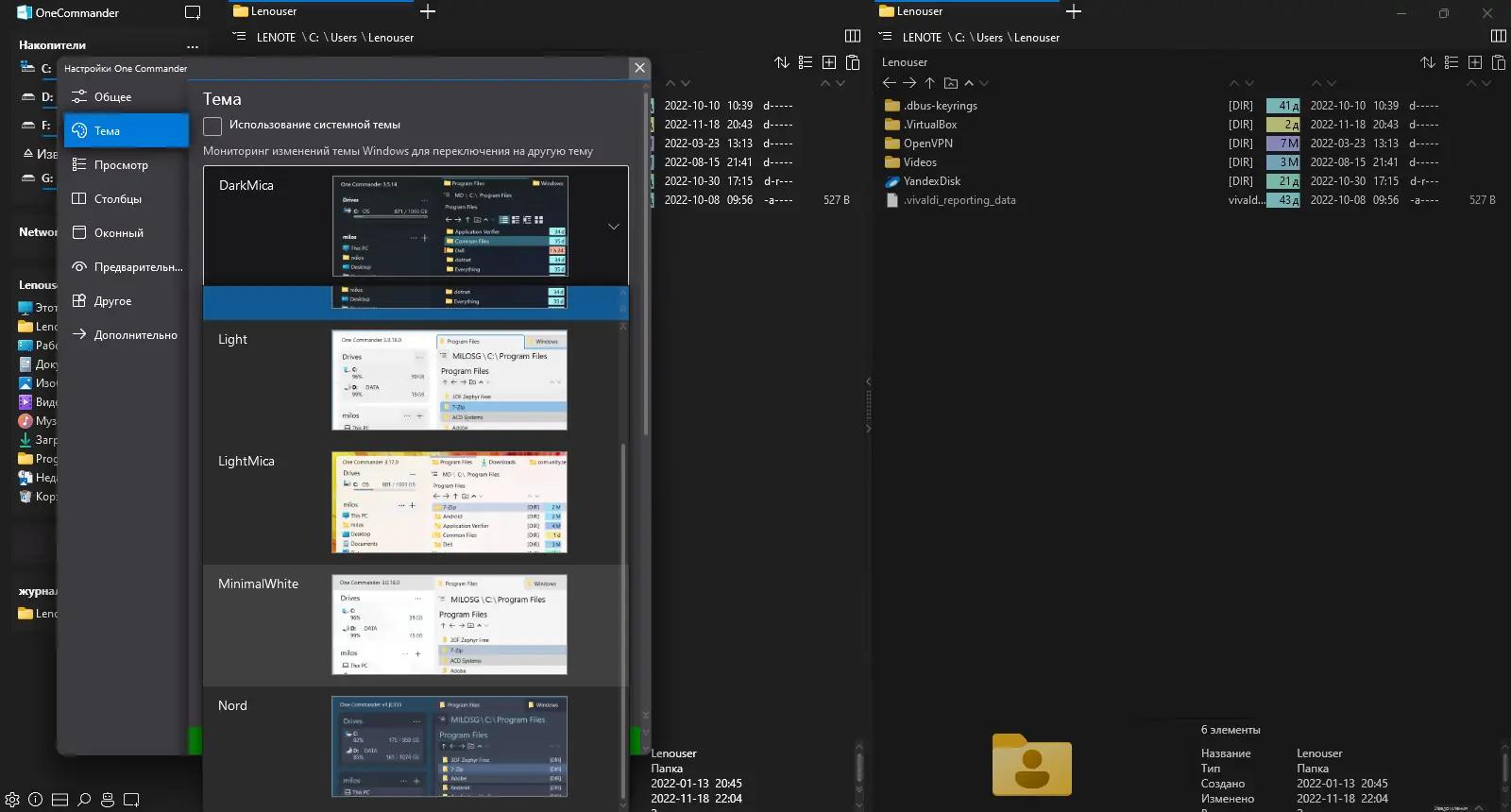Image resolution: width=1511 pixels, height=812 pixels.
Task: Expand the small down chevron after the right pane navigation arrows
Action: (x=984, y=83)
